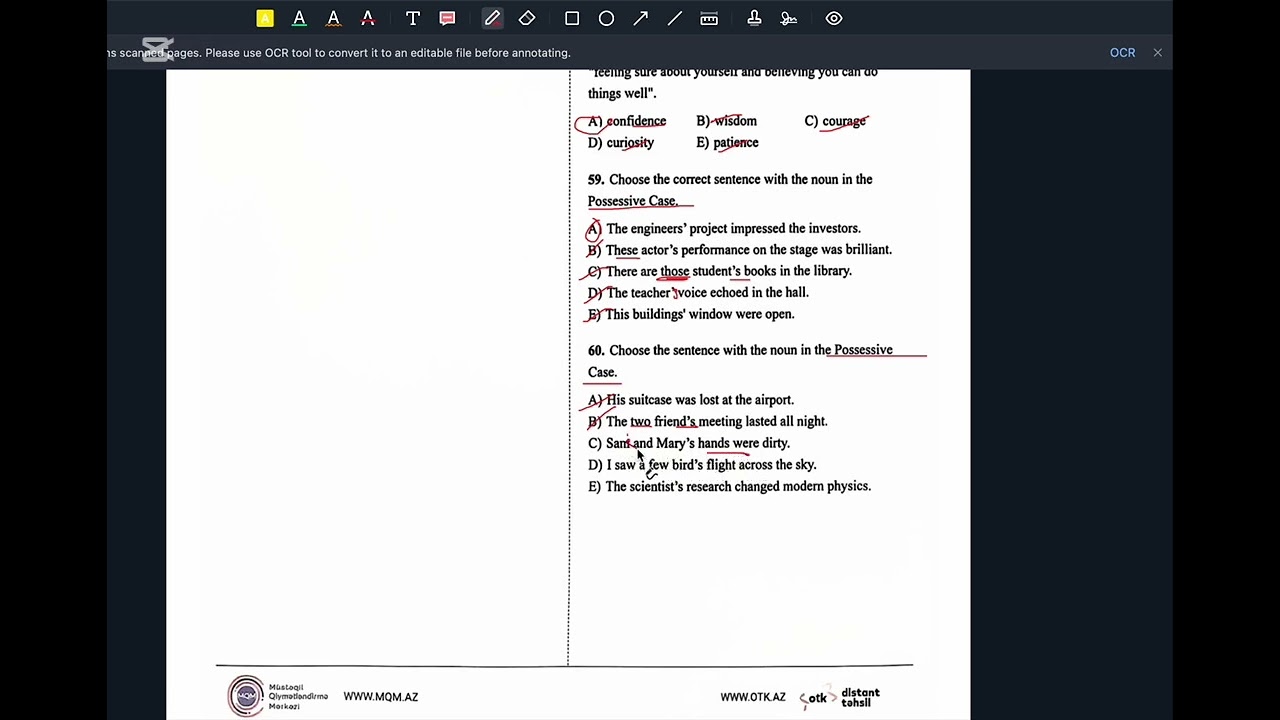Viewport: 1280px width, 720px height.
Task: Click "The teacher's voice echoed" sentence
Action: (x=698, y=293)
